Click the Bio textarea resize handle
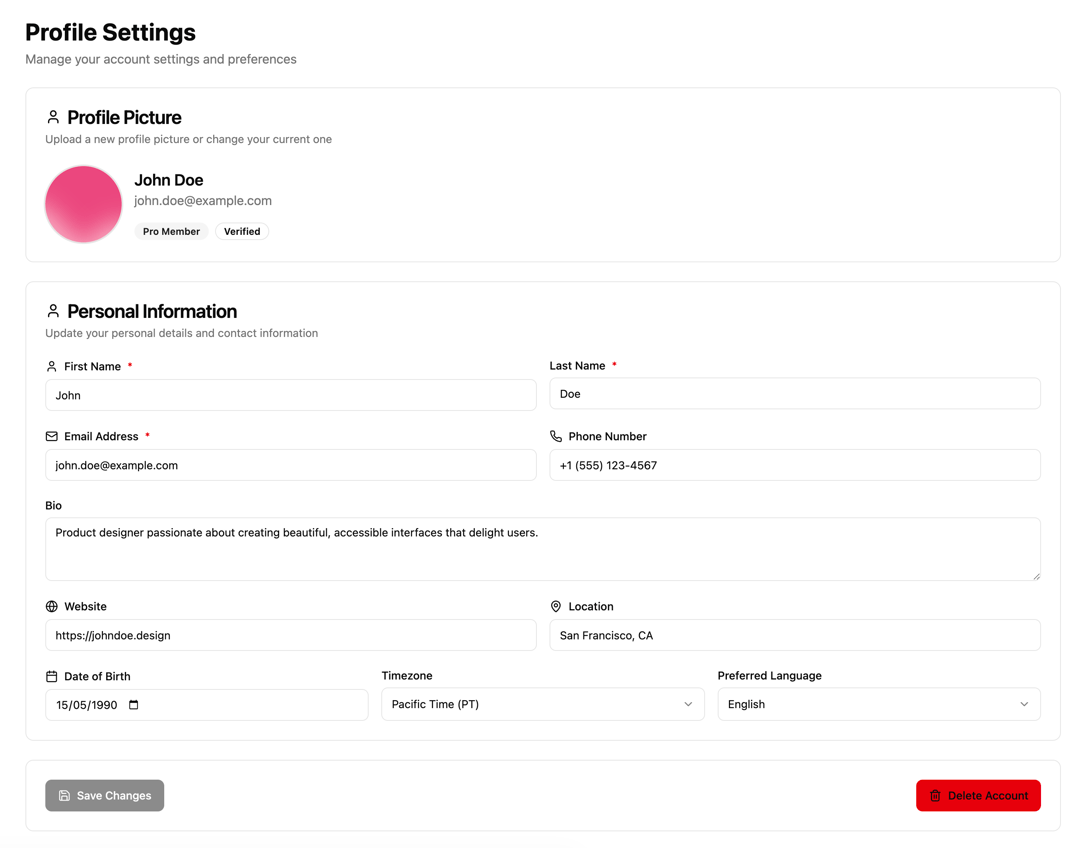1080x848 pixels. click(x=1036, y=576)
